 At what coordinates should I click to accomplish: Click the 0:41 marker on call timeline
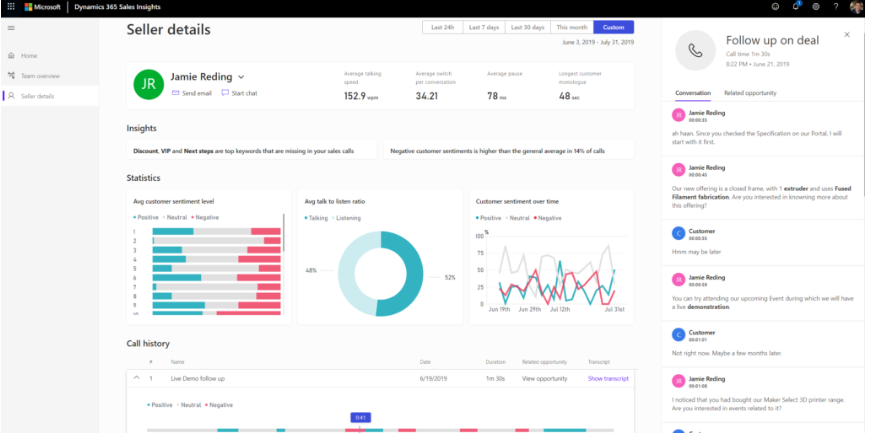point(360,417)
